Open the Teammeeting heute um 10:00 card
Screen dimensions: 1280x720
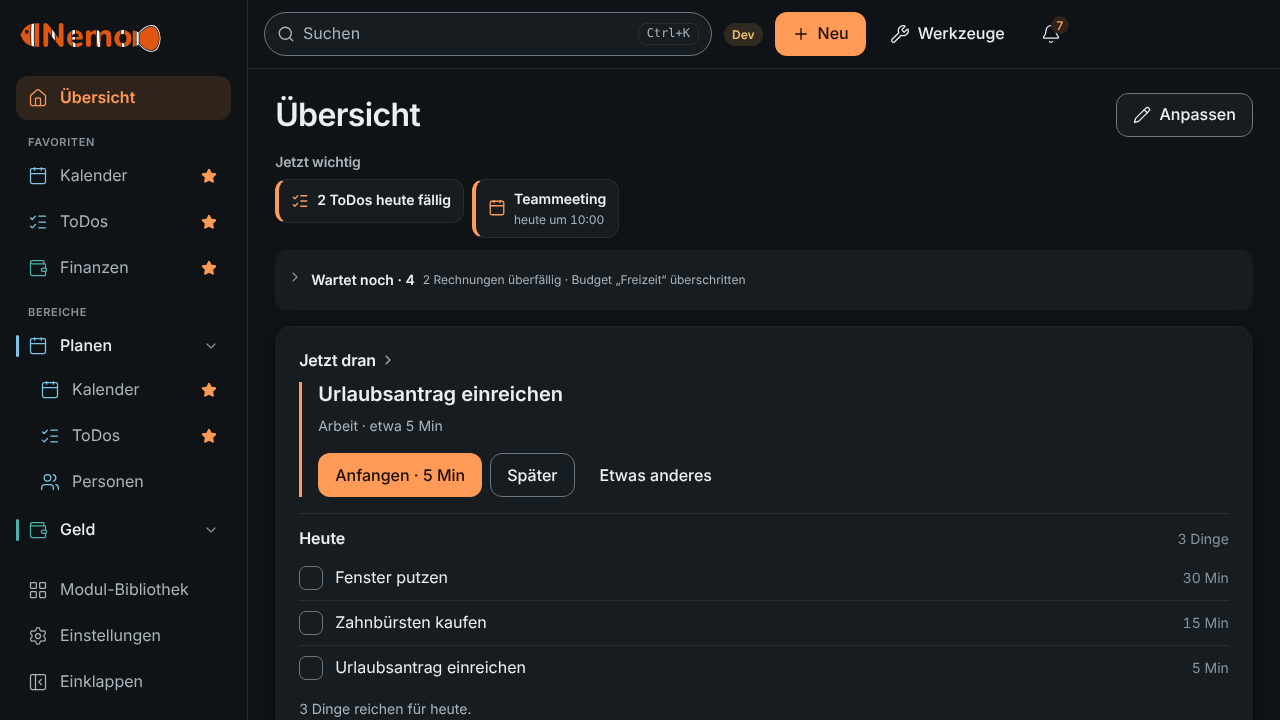coord(545,208)
